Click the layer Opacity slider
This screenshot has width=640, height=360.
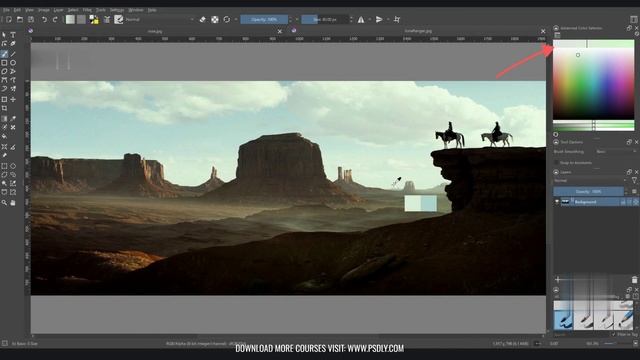(x=588, y=191)
